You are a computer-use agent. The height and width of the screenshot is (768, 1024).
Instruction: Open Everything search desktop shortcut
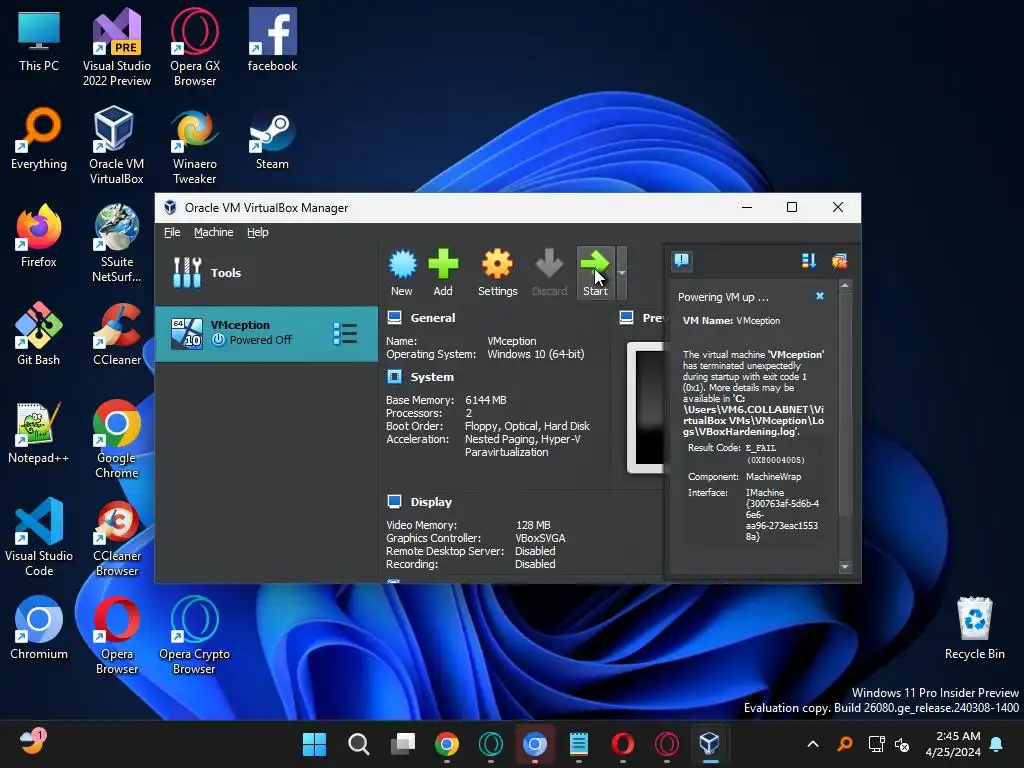39,138
